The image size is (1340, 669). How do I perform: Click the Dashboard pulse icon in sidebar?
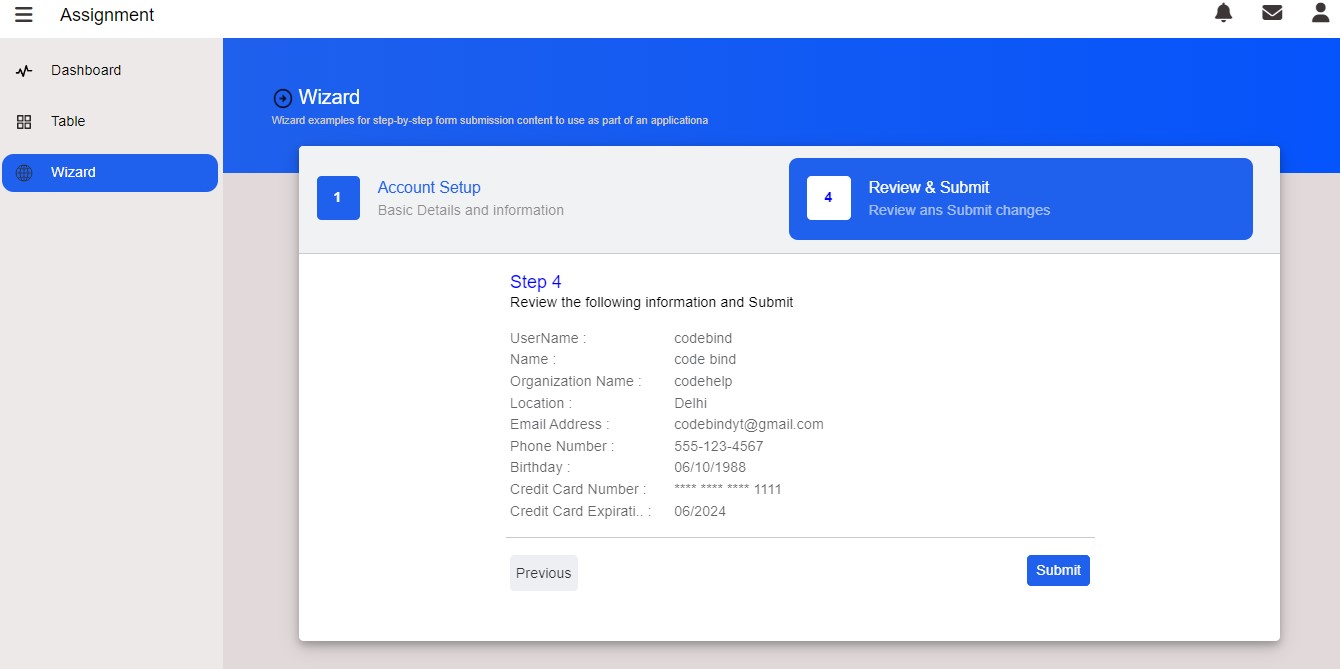[24, 71]
